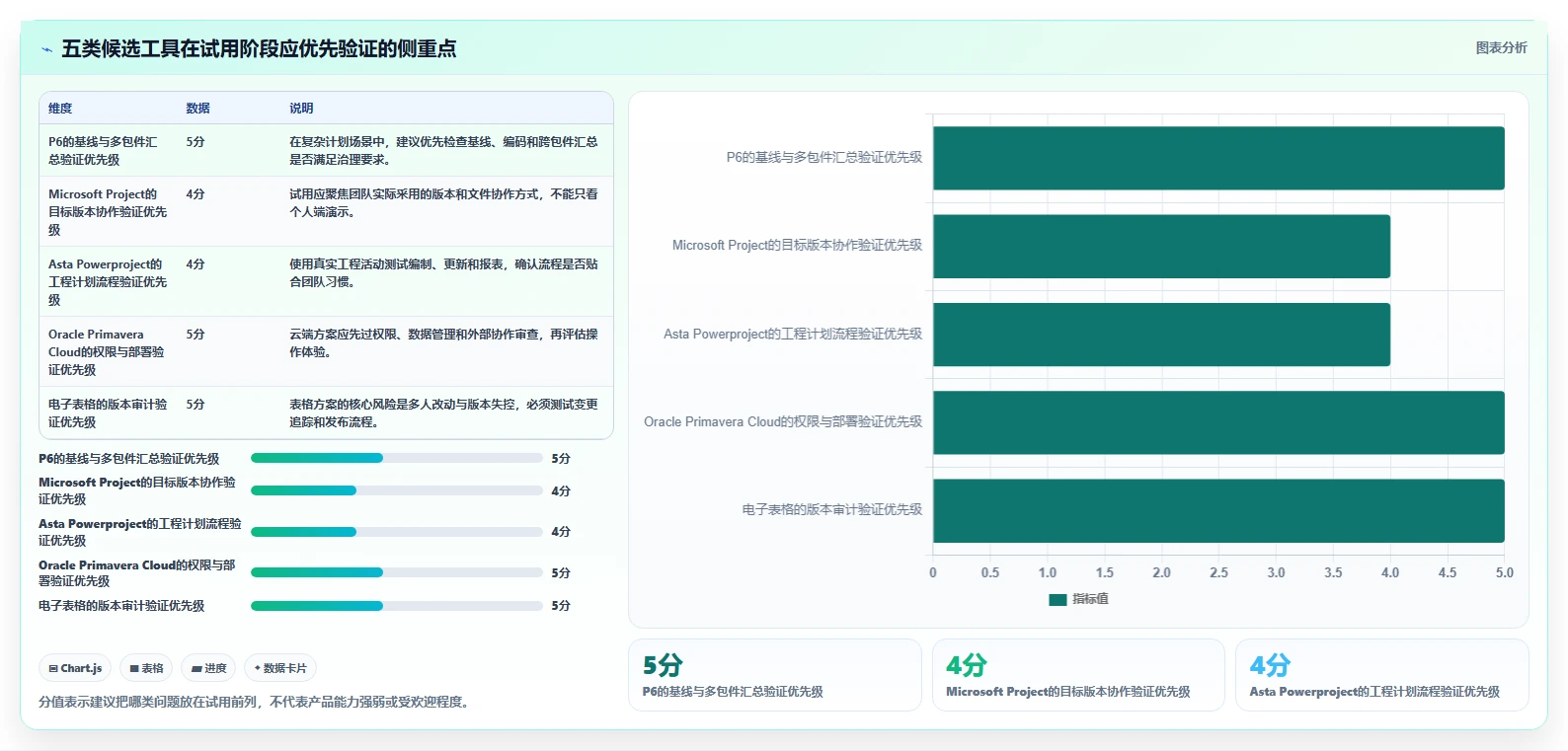Click the 5分 value in P6 table row
This screenshot has width=1568, height=751.
pyautogui.click(x=196, y=142)
